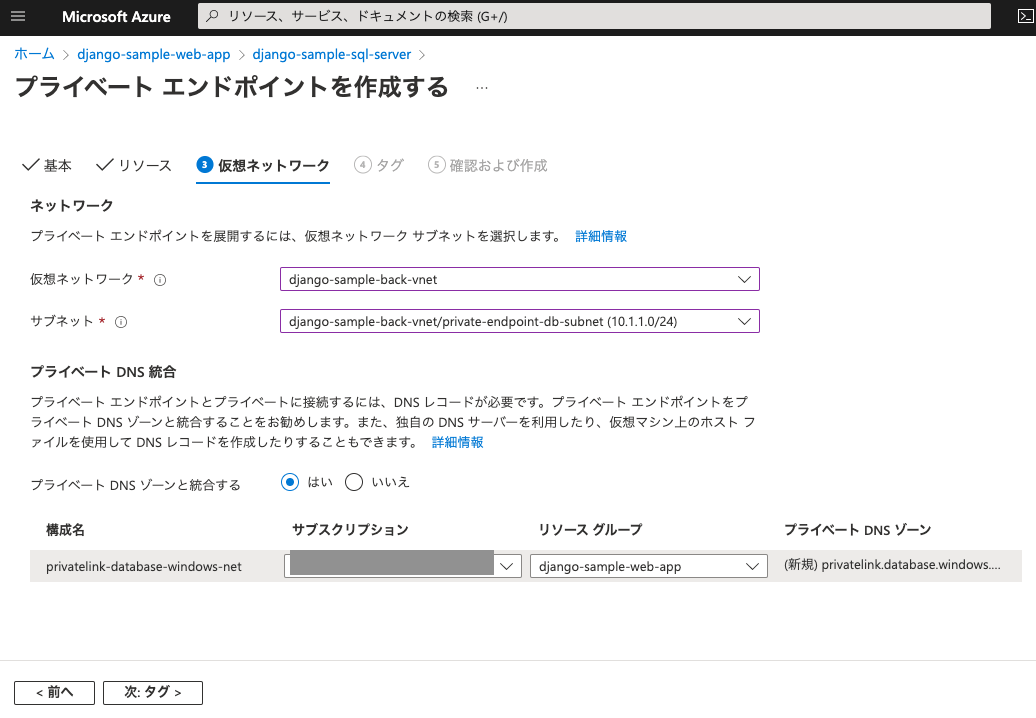Click privatelink-database-windows-net configuration name
This screenshot has width=1036, height=718.
[x=144, y=567]
